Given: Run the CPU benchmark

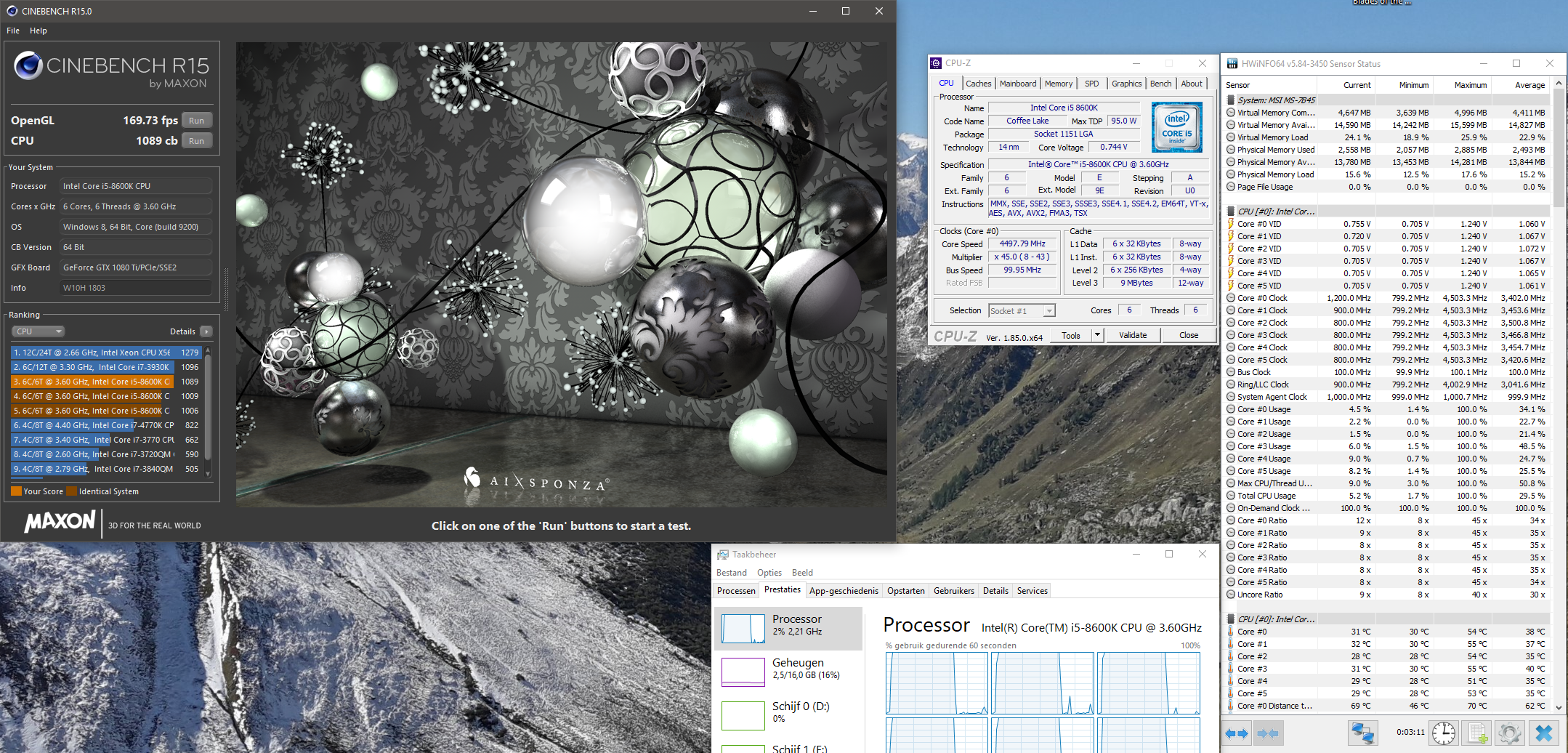Looking at the screenshot, I should (196, 141).
